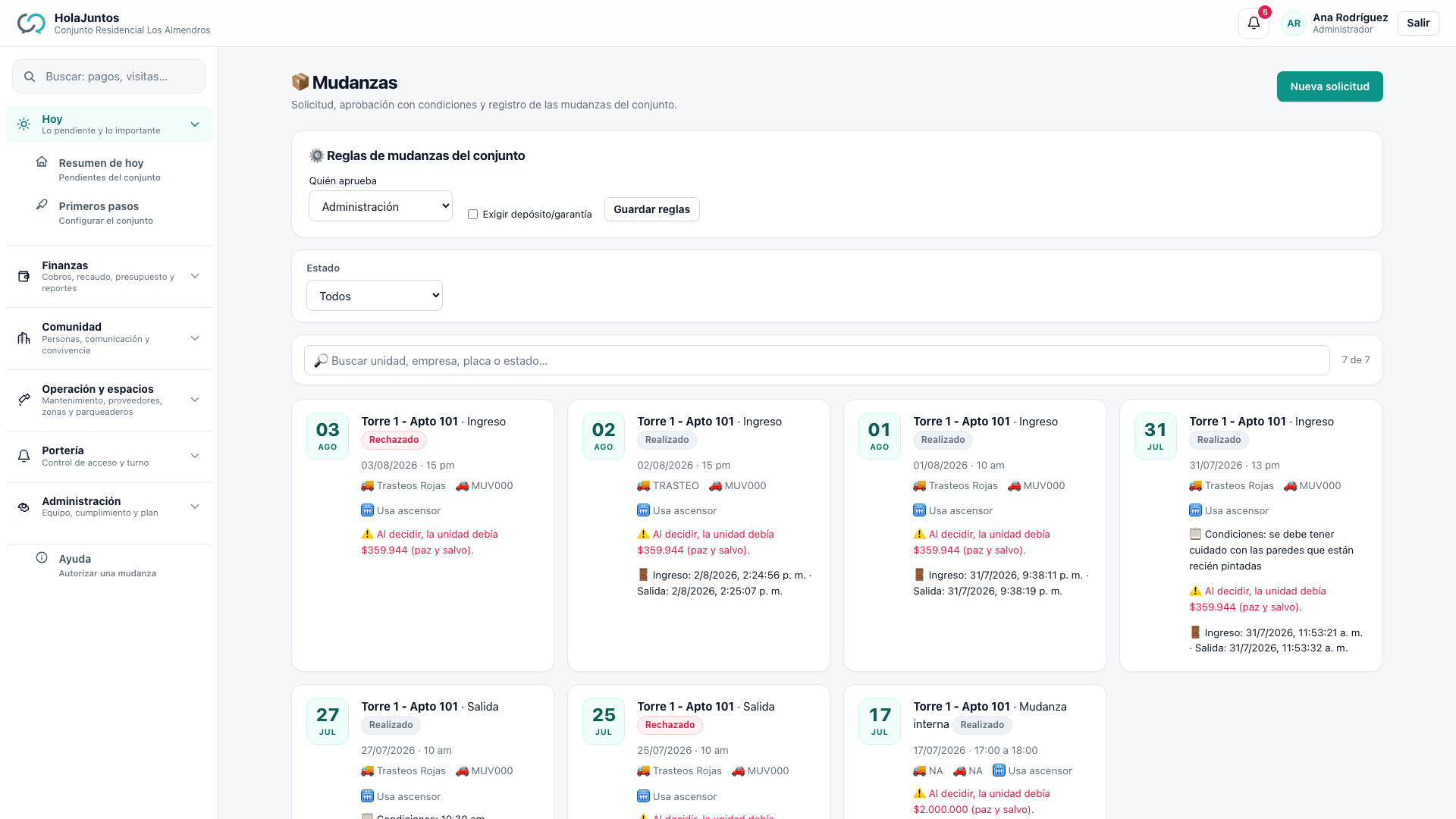Click the notepad icon beside Condiciones on 31 JUL card

pyautogui.click(x=1195, y=534)
